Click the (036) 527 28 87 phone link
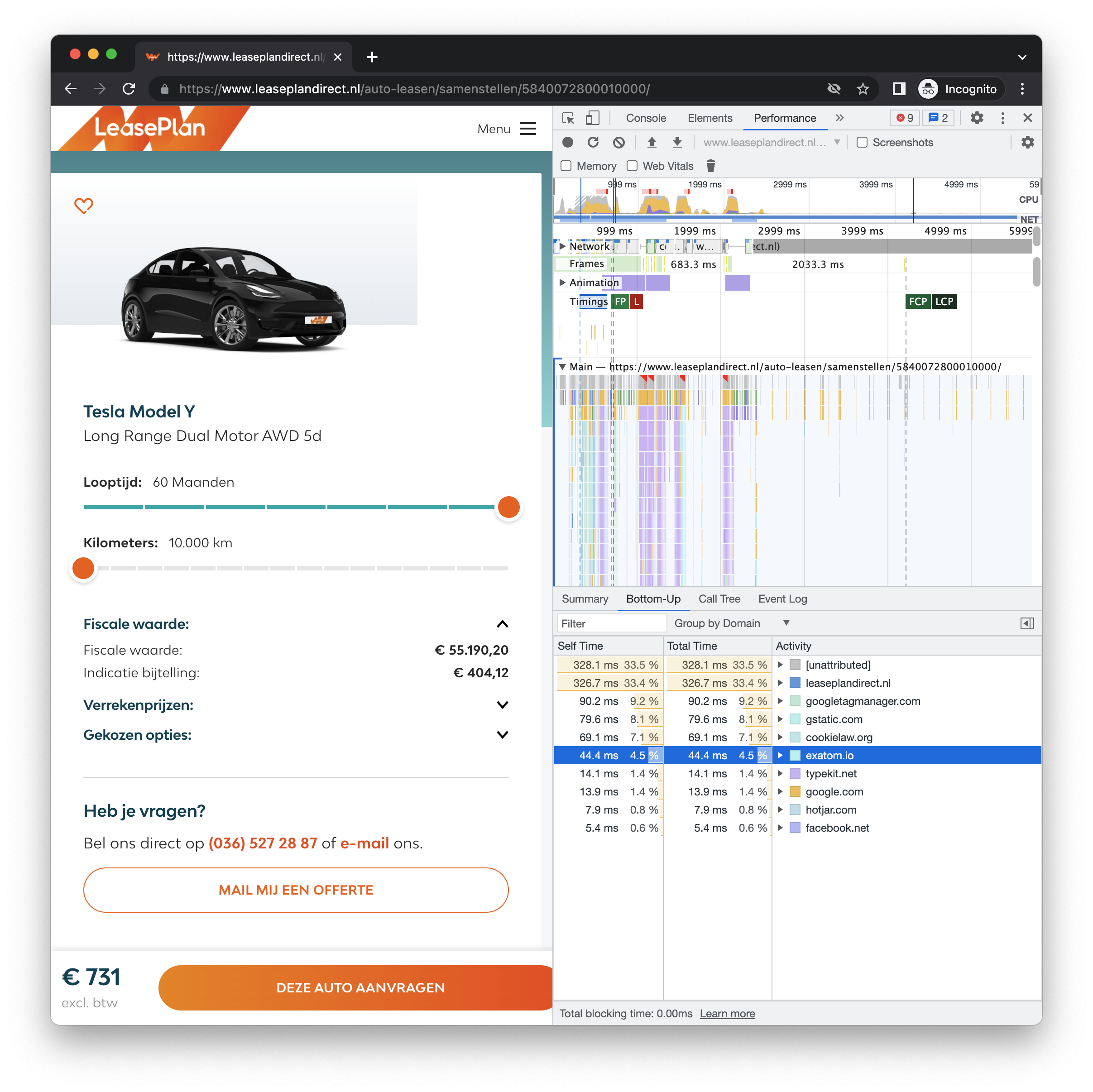Screen dimensions: 1093x1092 pos(263,843)
